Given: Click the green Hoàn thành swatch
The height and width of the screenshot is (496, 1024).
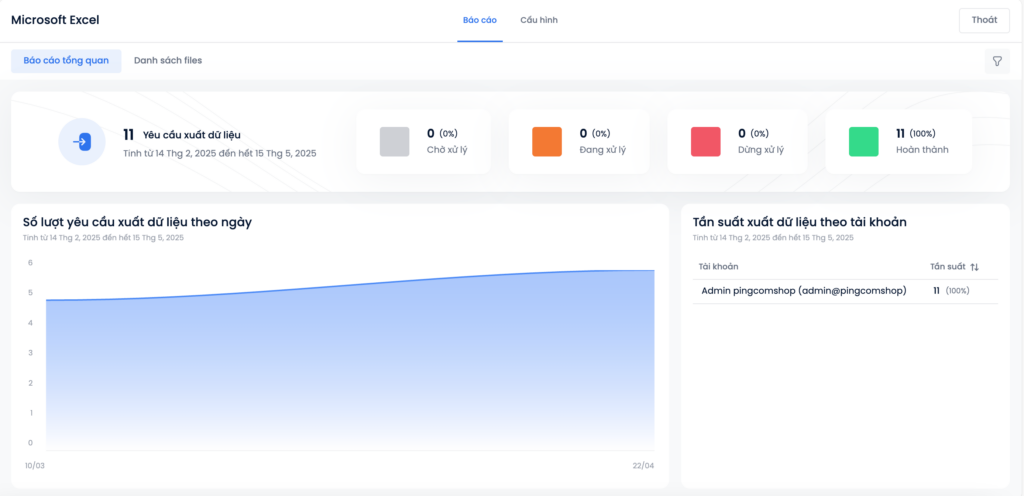Looking at the screenshot, I should tap(863, 142).
